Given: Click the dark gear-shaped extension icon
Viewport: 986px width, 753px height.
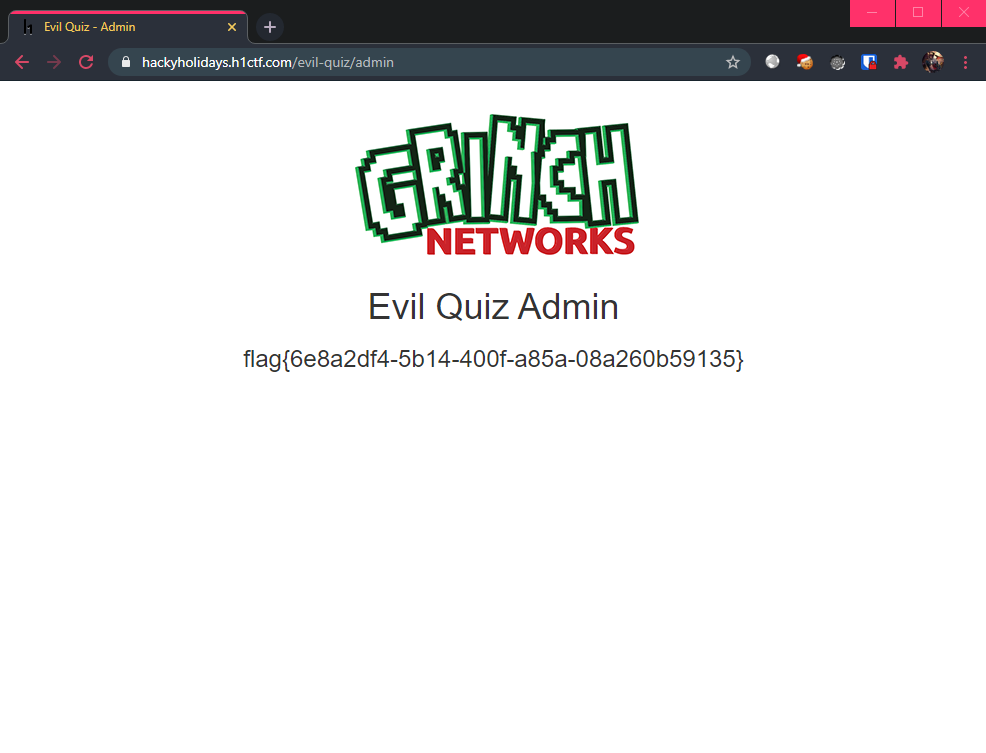Looking at the screenshot, I should (837, 62).
